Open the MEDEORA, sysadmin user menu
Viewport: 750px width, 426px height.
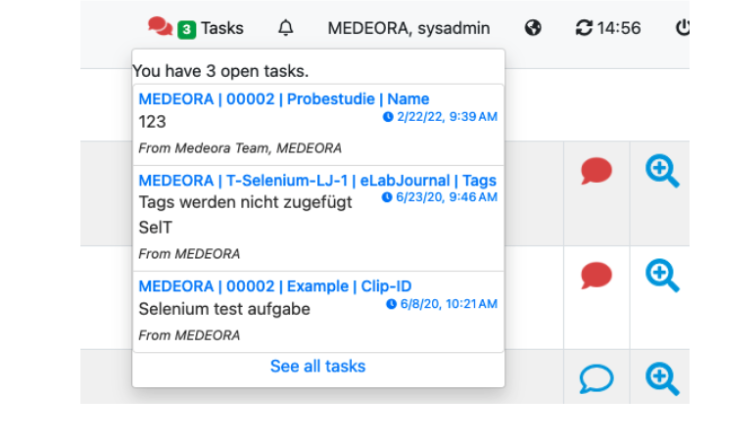coord(408,28)
